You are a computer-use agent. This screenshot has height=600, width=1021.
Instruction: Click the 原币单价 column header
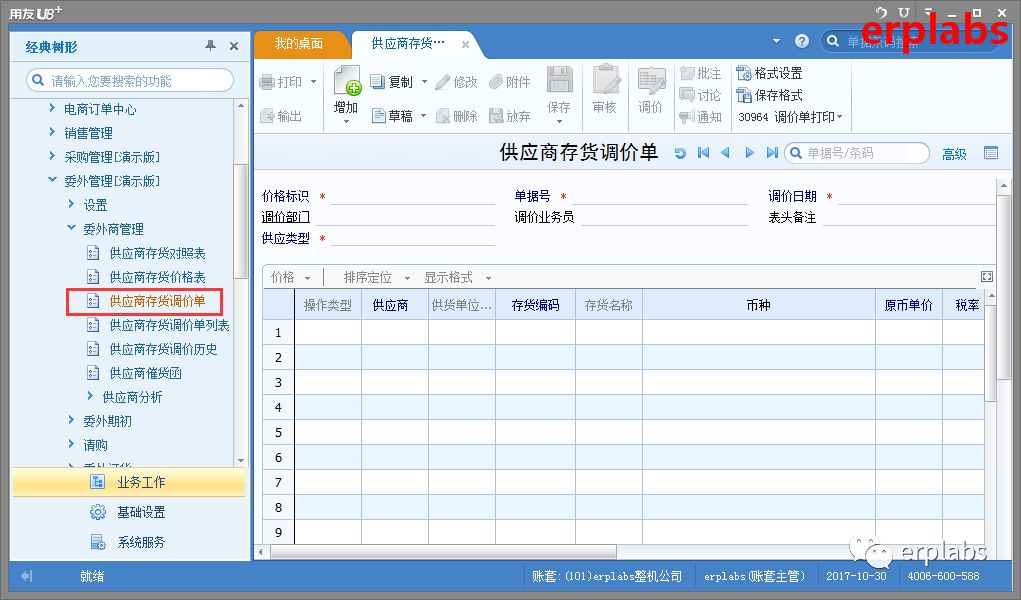tap(908, 305)
